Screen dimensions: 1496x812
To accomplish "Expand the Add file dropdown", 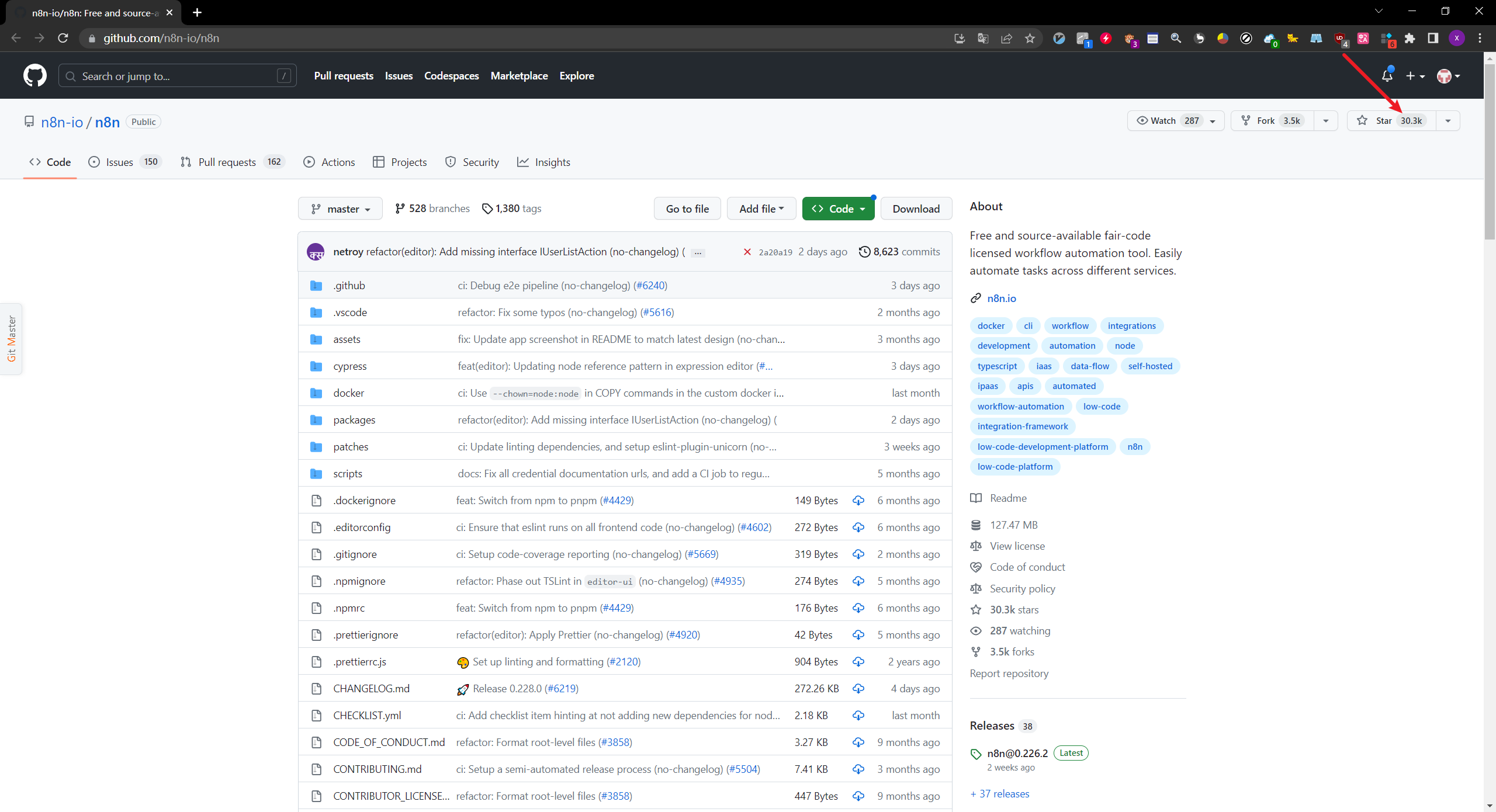I will pyautogui.click(x=761, y=209).
